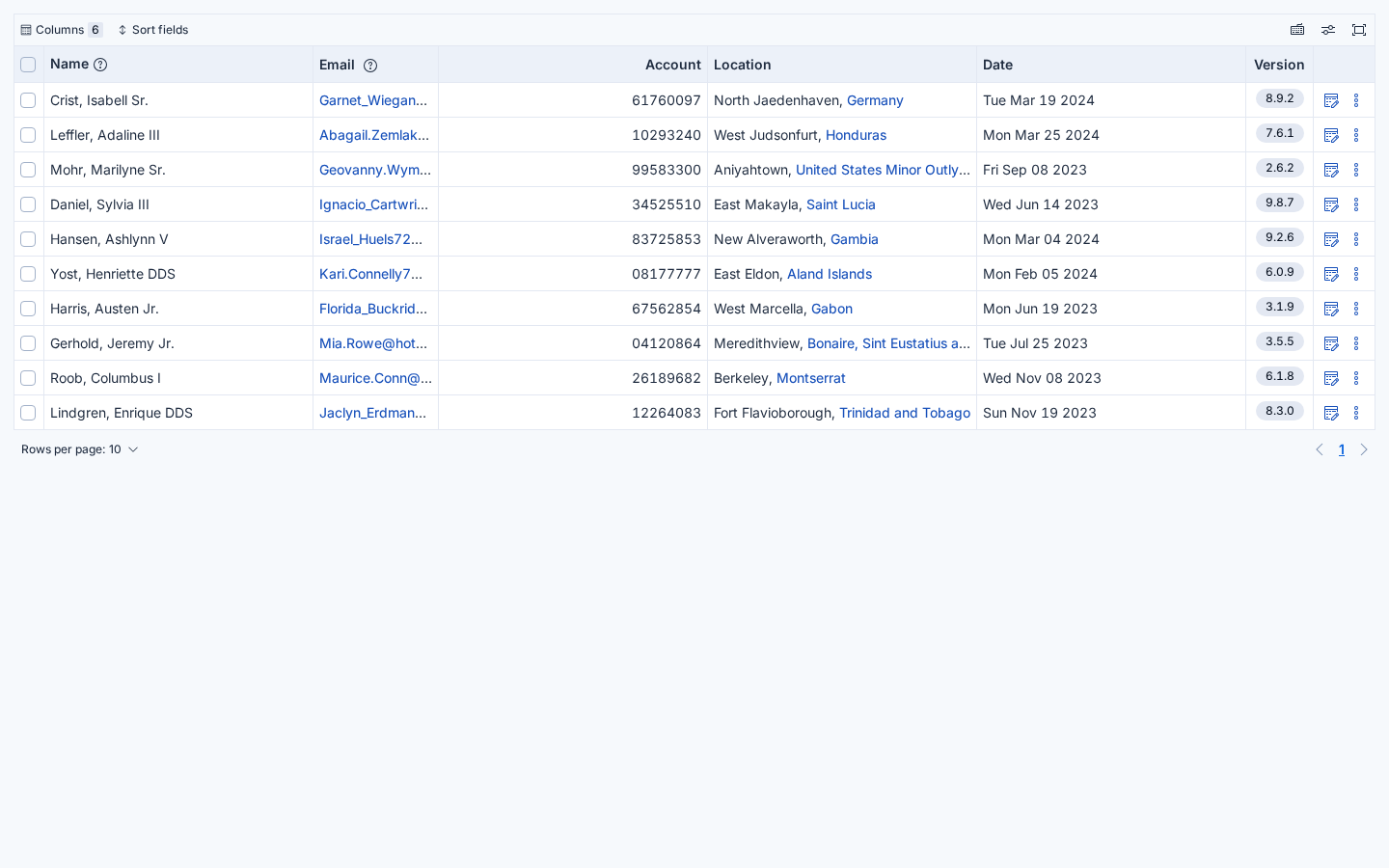The image size is (1389, 868).
Task: Check the Crist, Isabell Sr. row checkbox
Action: pos(28,100)
